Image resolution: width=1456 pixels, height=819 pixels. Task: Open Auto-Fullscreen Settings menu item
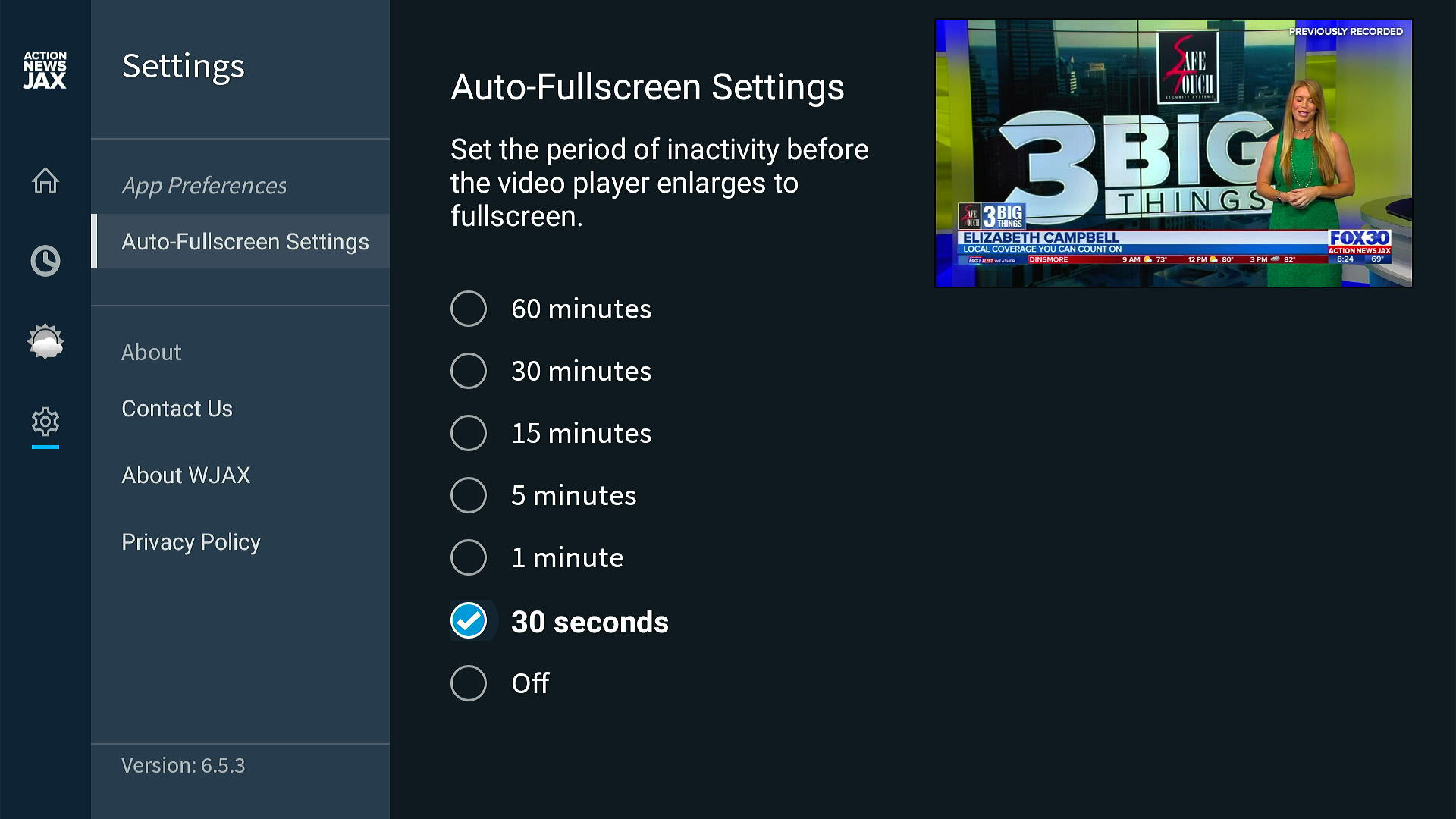point(245,242)
